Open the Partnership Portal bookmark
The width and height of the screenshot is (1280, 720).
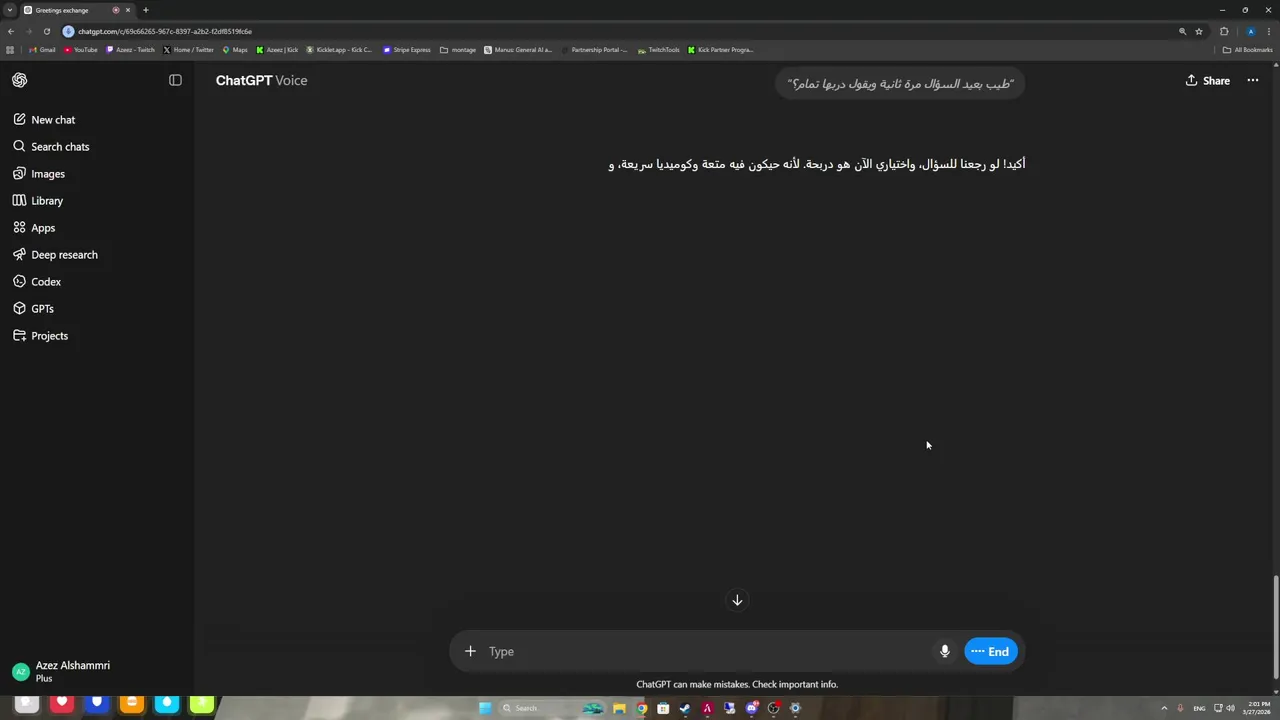coord(594,50)
